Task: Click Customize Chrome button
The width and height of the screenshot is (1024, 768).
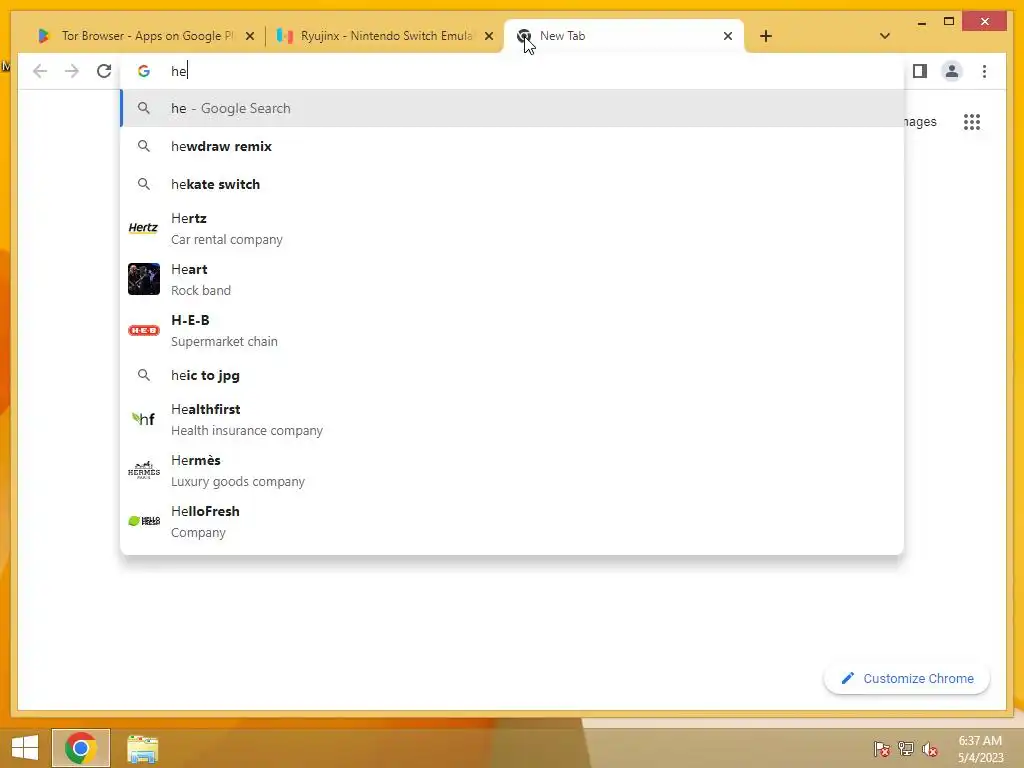Action: [906, 679]
